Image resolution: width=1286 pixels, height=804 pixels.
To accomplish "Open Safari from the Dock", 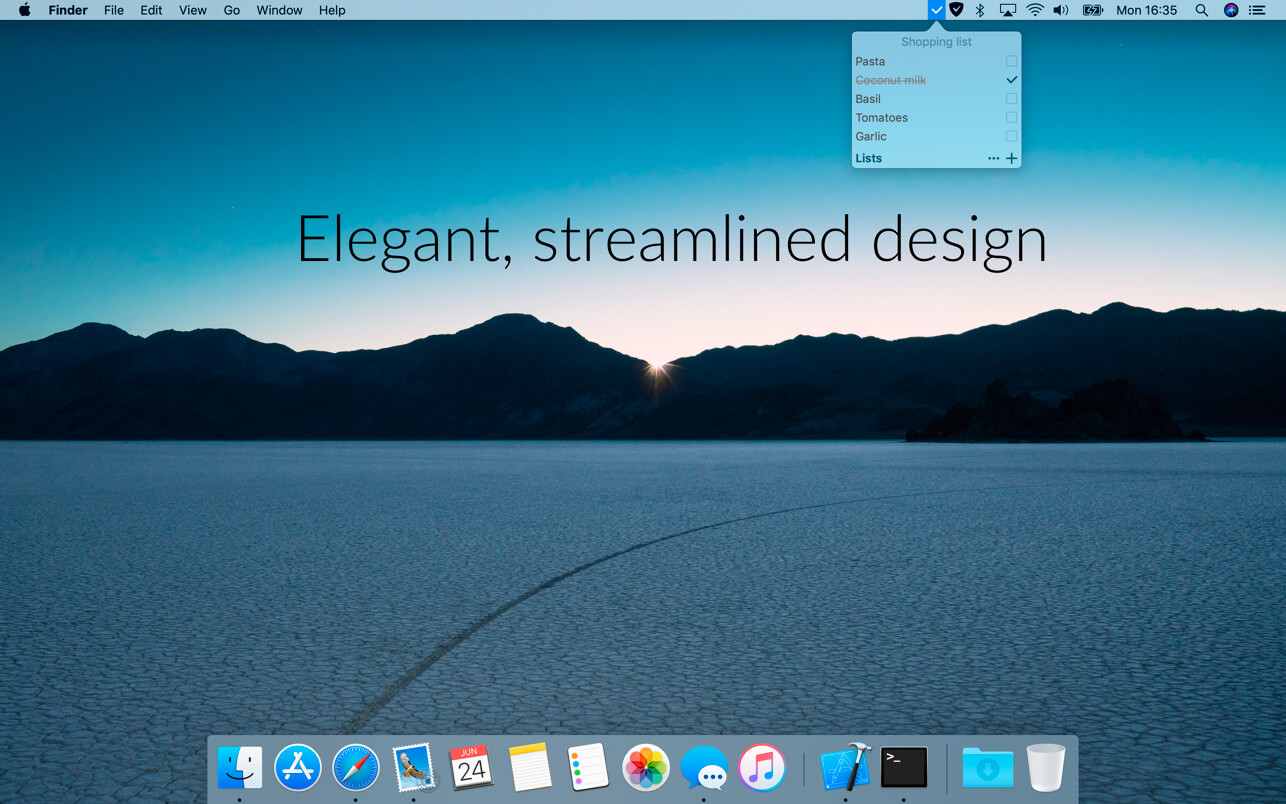I will 356,768.
